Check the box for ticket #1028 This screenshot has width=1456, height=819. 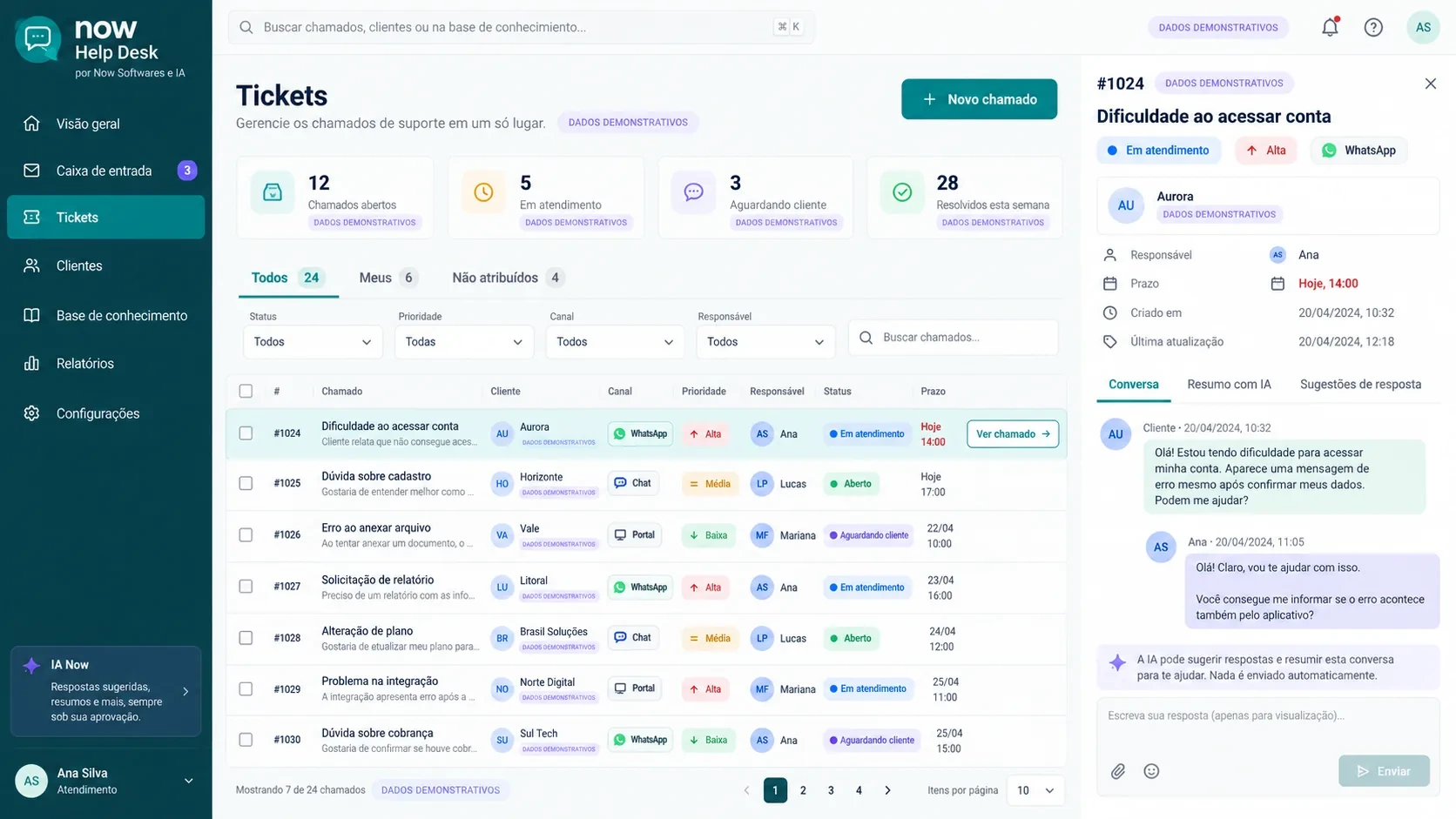246,638
